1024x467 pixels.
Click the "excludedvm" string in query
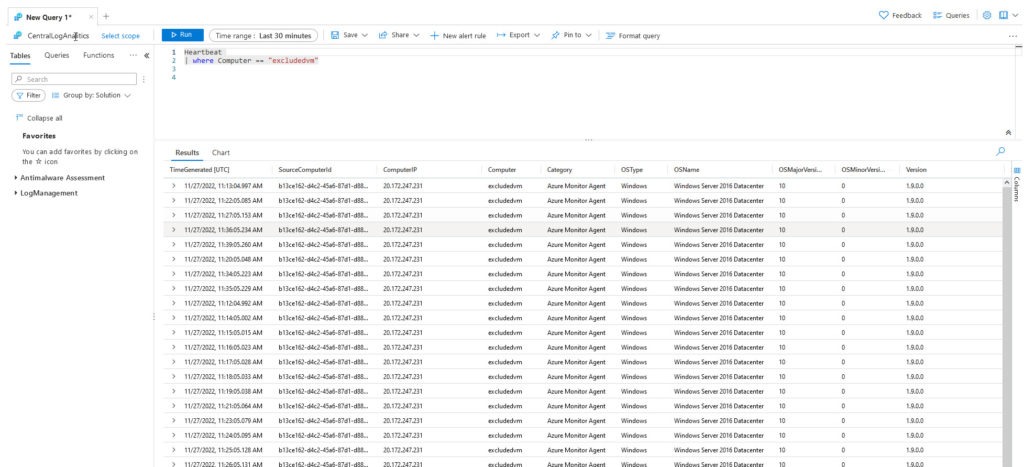[293, 60]
